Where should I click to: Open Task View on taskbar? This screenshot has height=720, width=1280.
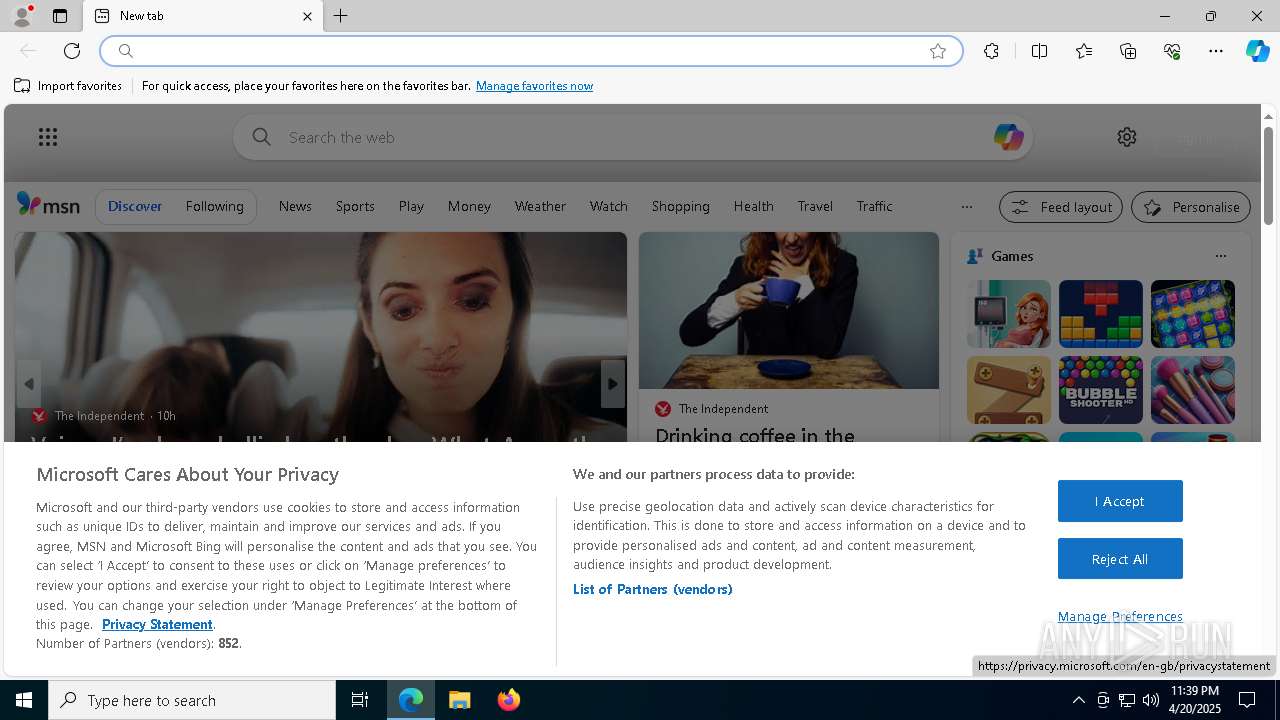(360, 700)
